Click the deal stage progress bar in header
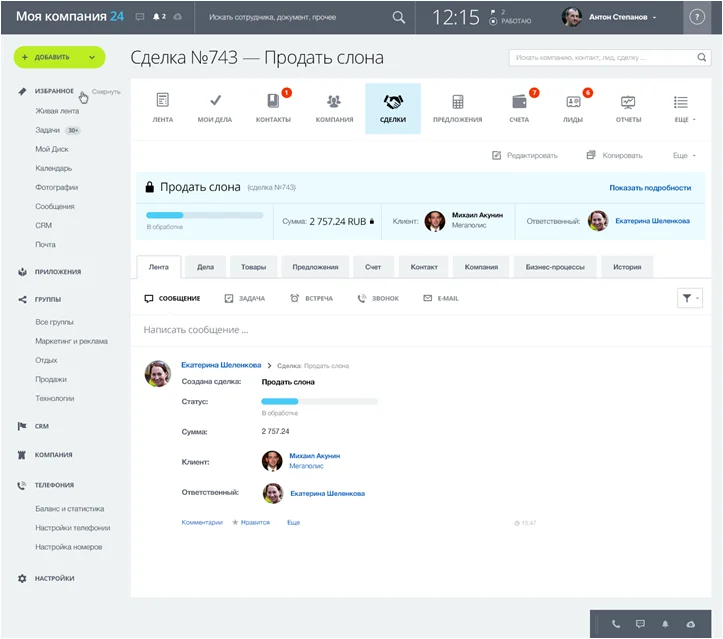This screenshot has height=639, width=723. click(204, 215)
